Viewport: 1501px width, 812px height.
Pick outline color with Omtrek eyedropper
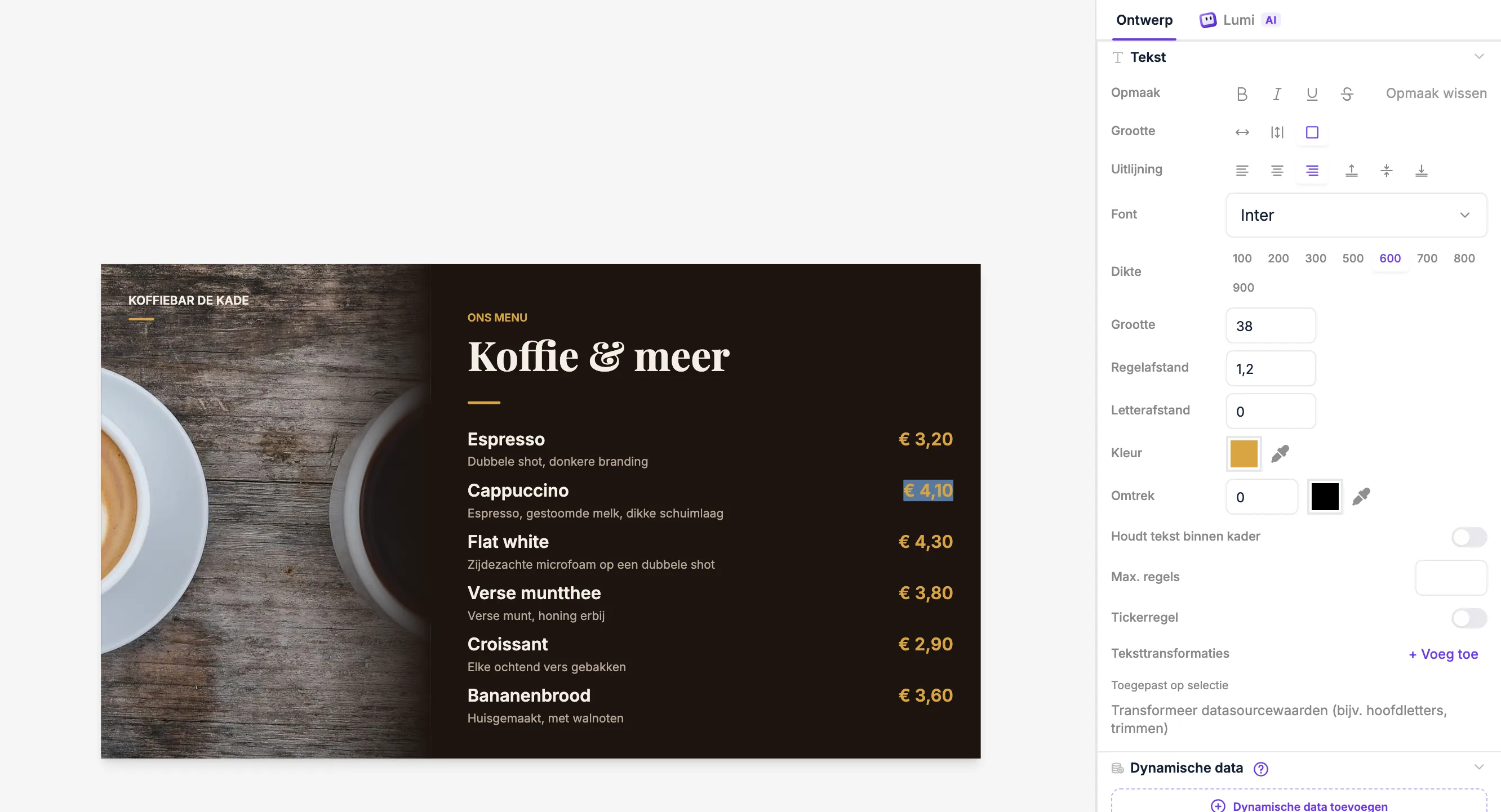[x=1361, y=496]
